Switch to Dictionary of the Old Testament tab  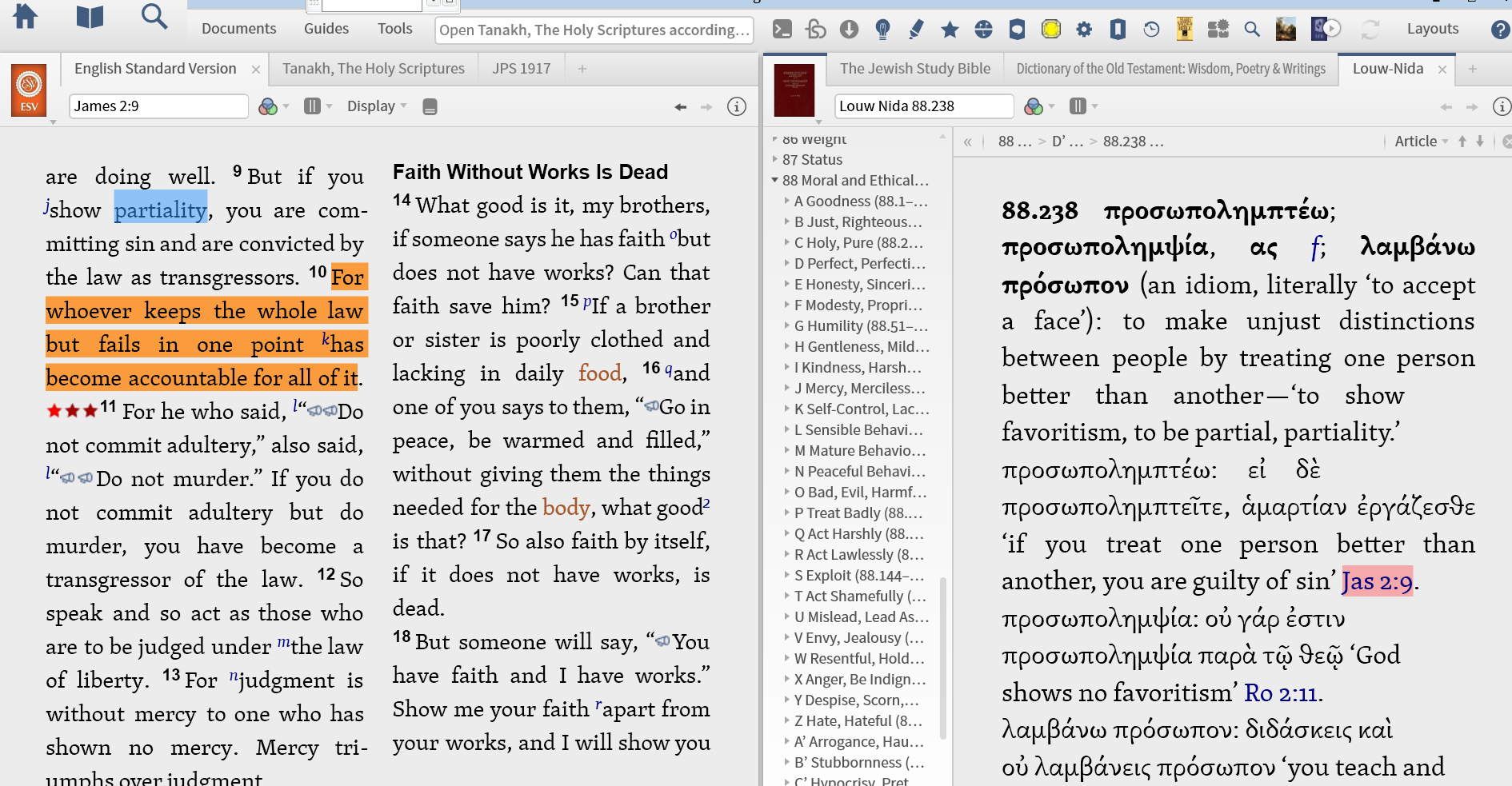pos(1171,69)
